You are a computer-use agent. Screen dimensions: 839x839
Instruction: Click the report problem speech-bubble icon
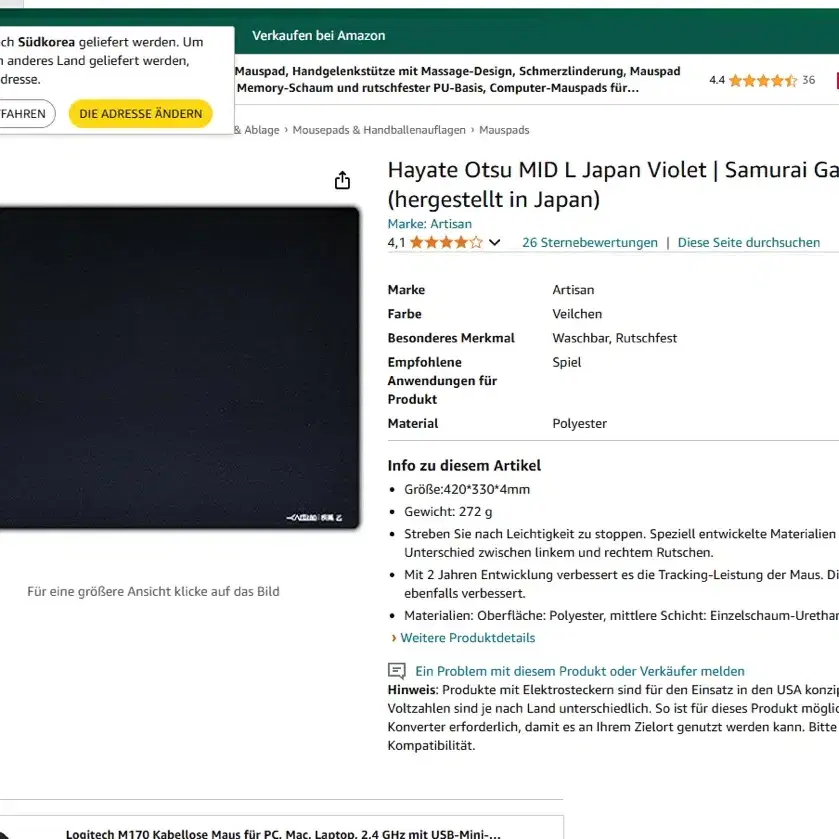[x=396, y=670]
